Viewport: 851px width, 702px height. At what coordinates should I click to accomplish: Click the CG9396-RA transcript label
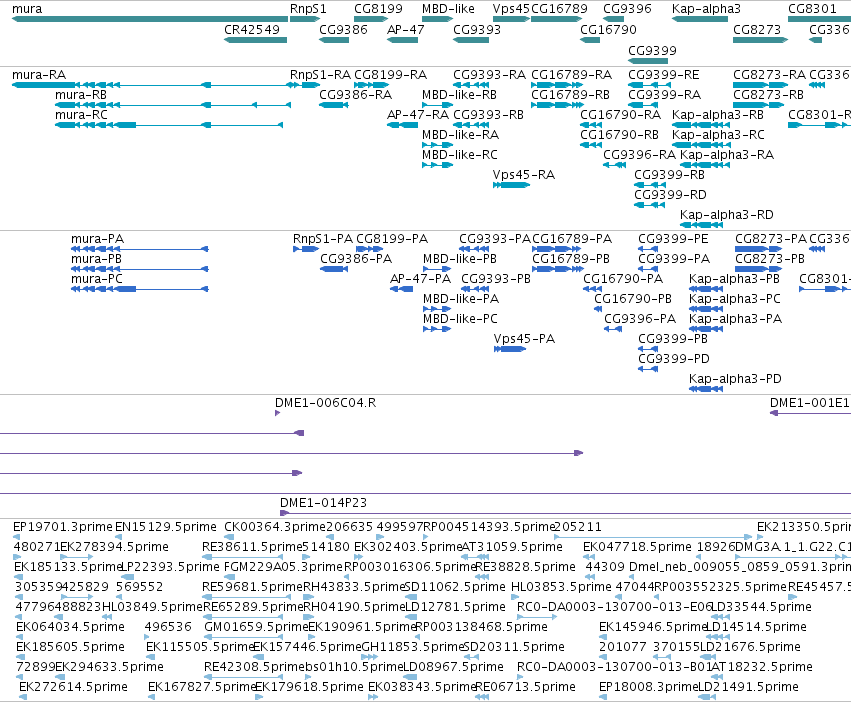pos(639,155)
